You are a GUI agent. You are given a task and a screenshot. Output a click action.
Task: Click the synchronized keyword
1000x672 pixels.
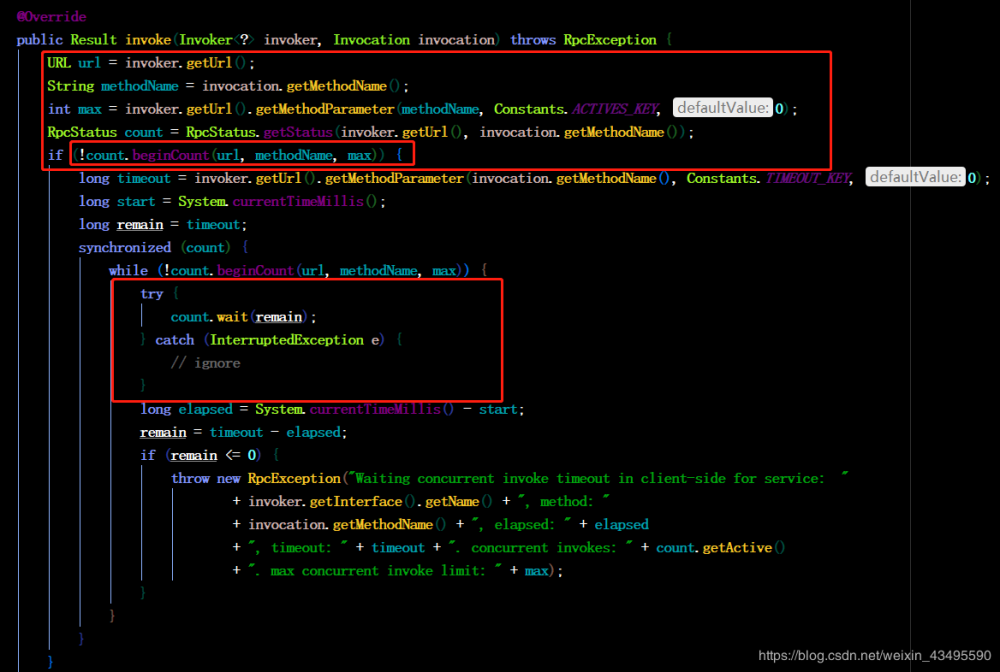pyautogui.click(x=124, y=247)
